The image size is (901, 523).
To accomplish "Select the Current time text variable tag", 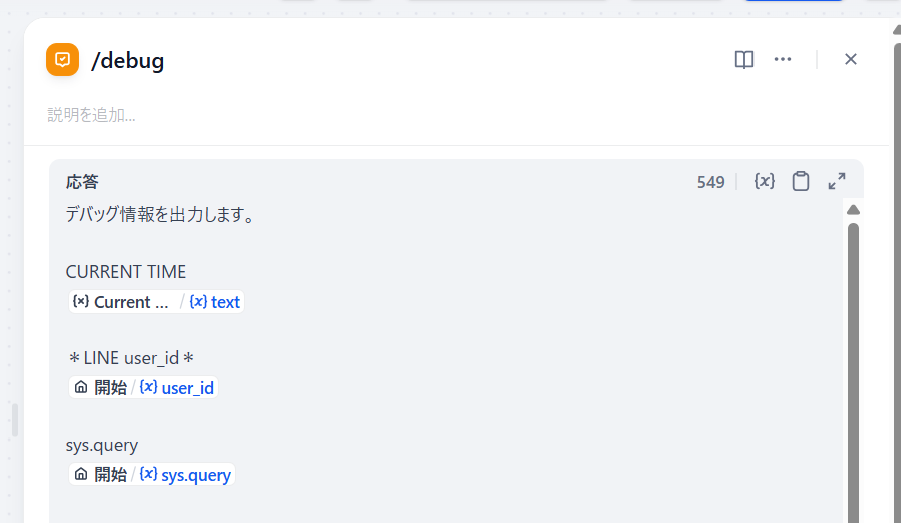I will coord(157,302).
